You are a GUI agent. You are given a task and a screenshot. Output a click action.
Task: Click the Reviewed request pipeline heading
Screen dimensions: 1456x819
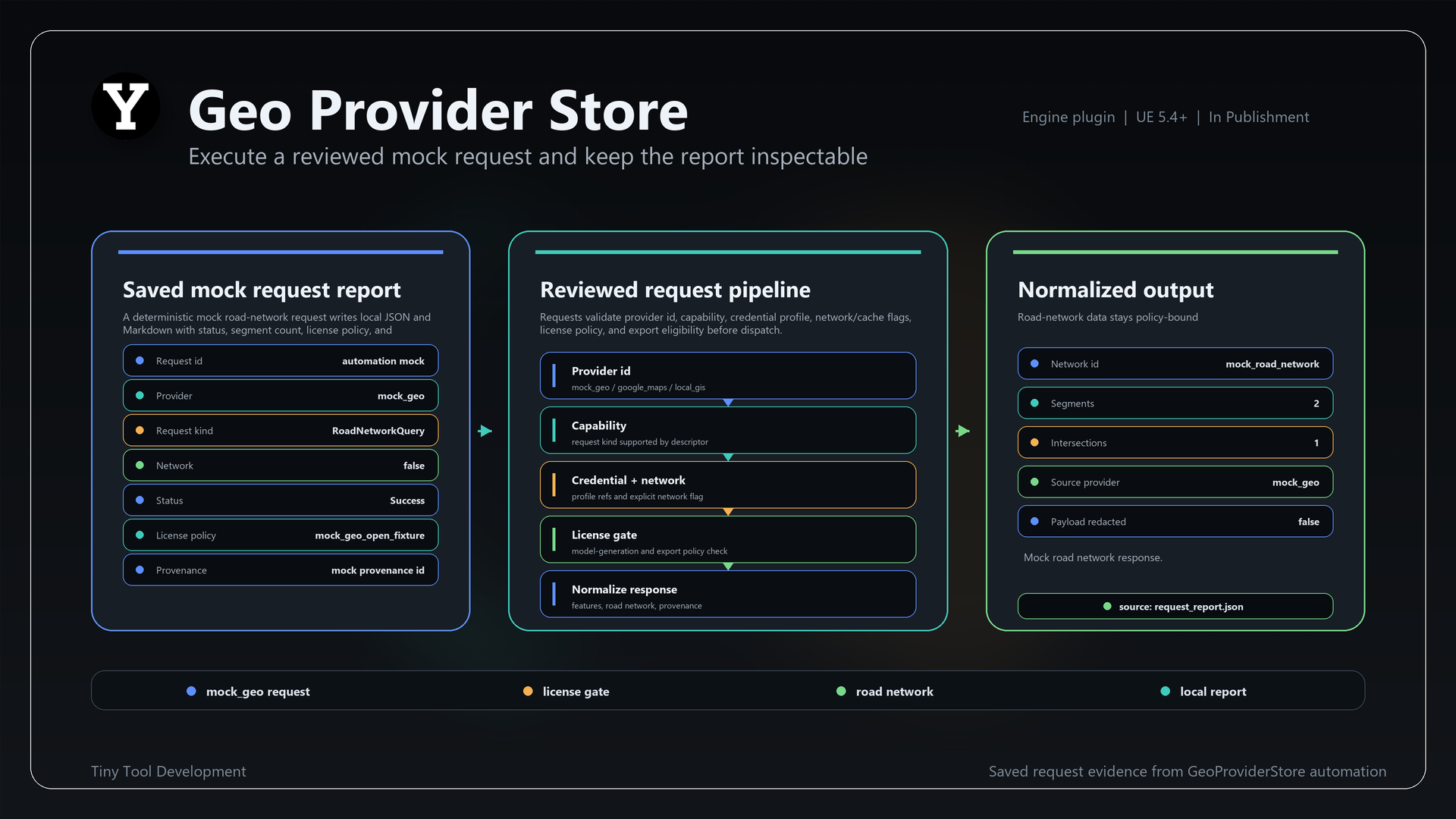(675, 290)
